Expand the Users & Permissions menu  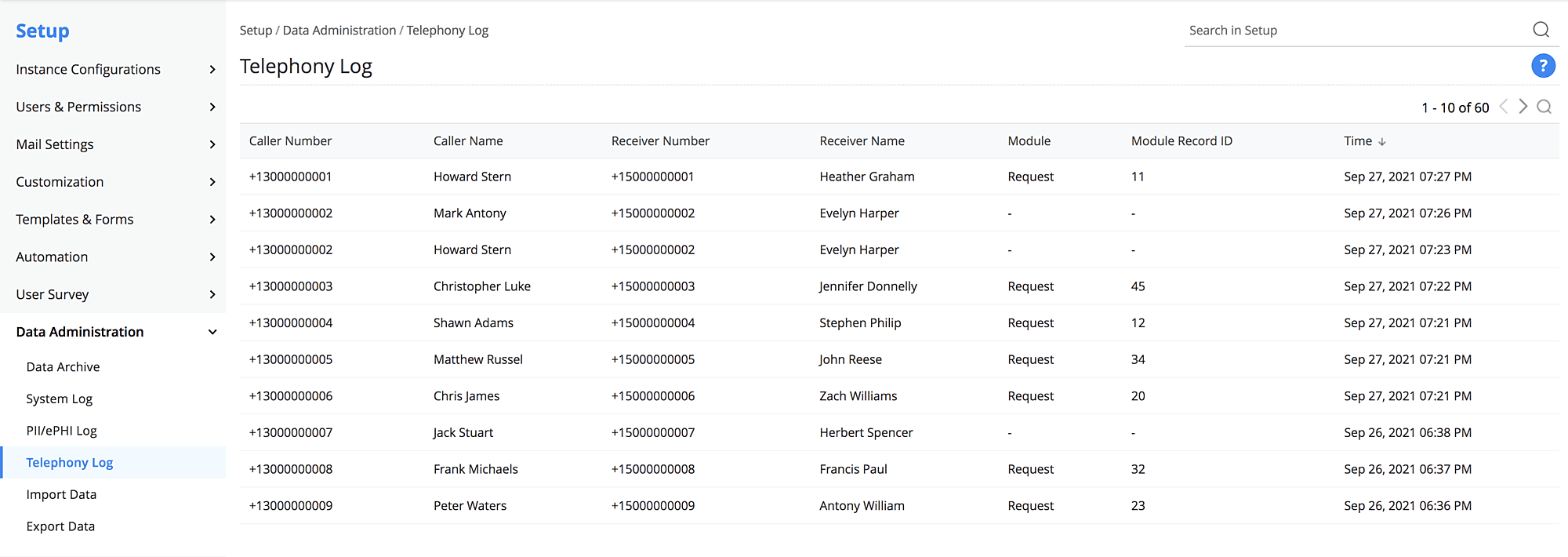(212, 107)
